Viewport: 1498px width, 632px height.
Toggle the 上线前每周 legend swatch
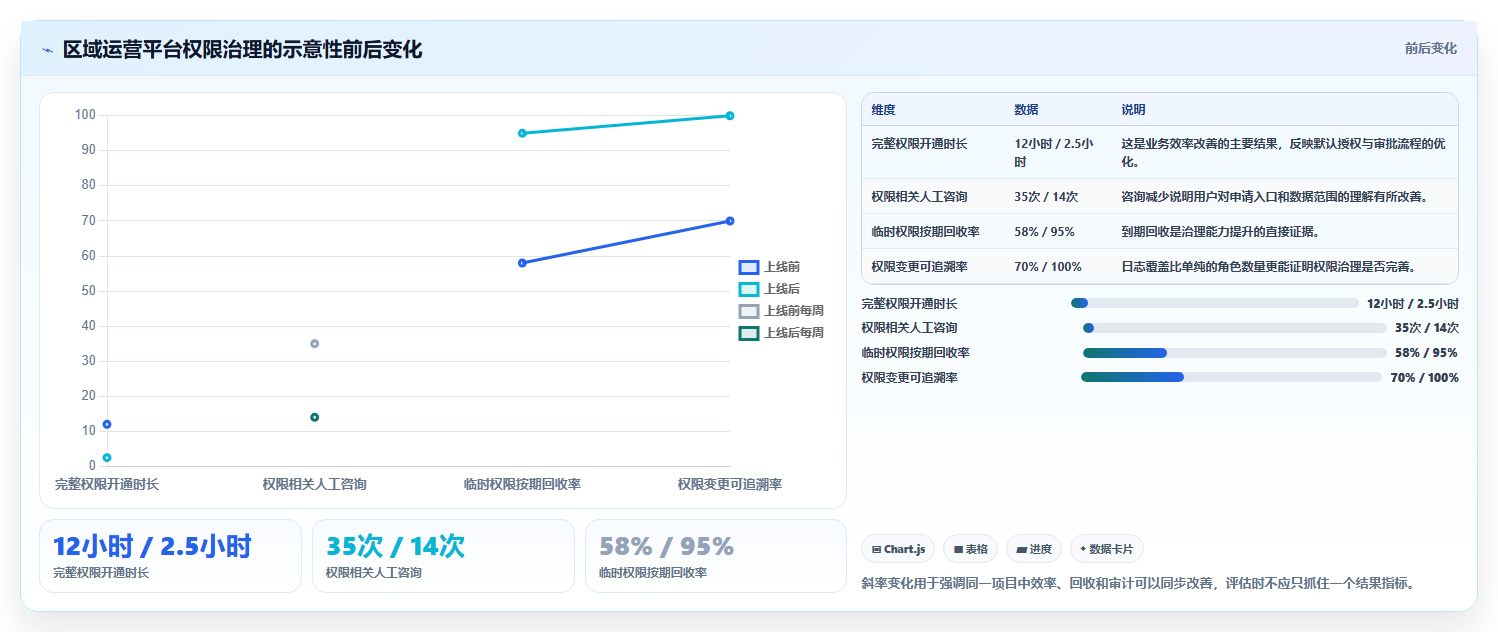point(749,311)
